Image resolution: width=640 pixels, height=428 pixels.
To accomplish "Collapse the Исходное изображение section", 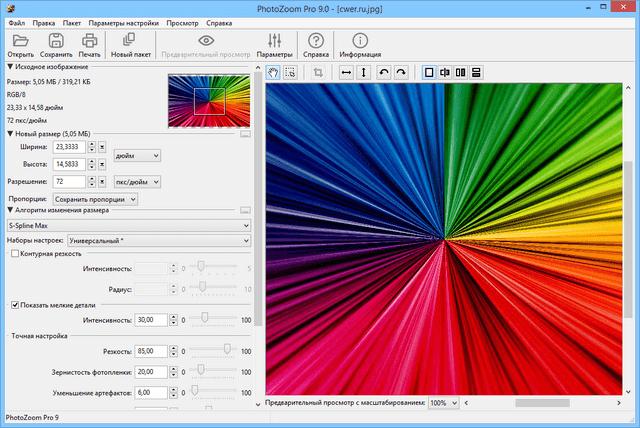I will pos(10,65).
